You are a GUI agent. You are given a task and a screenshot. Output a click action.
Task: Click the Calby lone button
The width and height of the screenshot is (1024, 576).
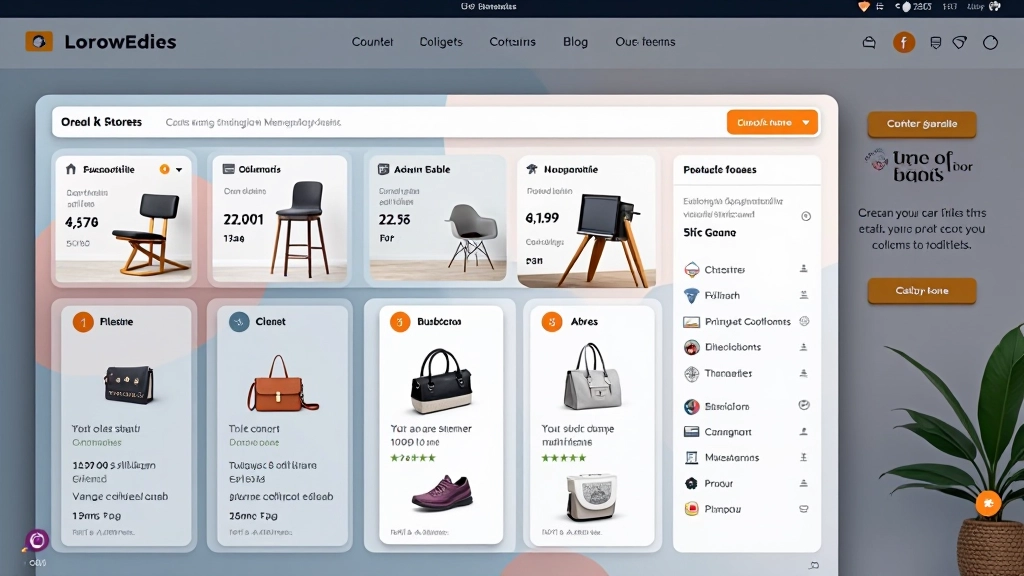(x=921, y=291)
